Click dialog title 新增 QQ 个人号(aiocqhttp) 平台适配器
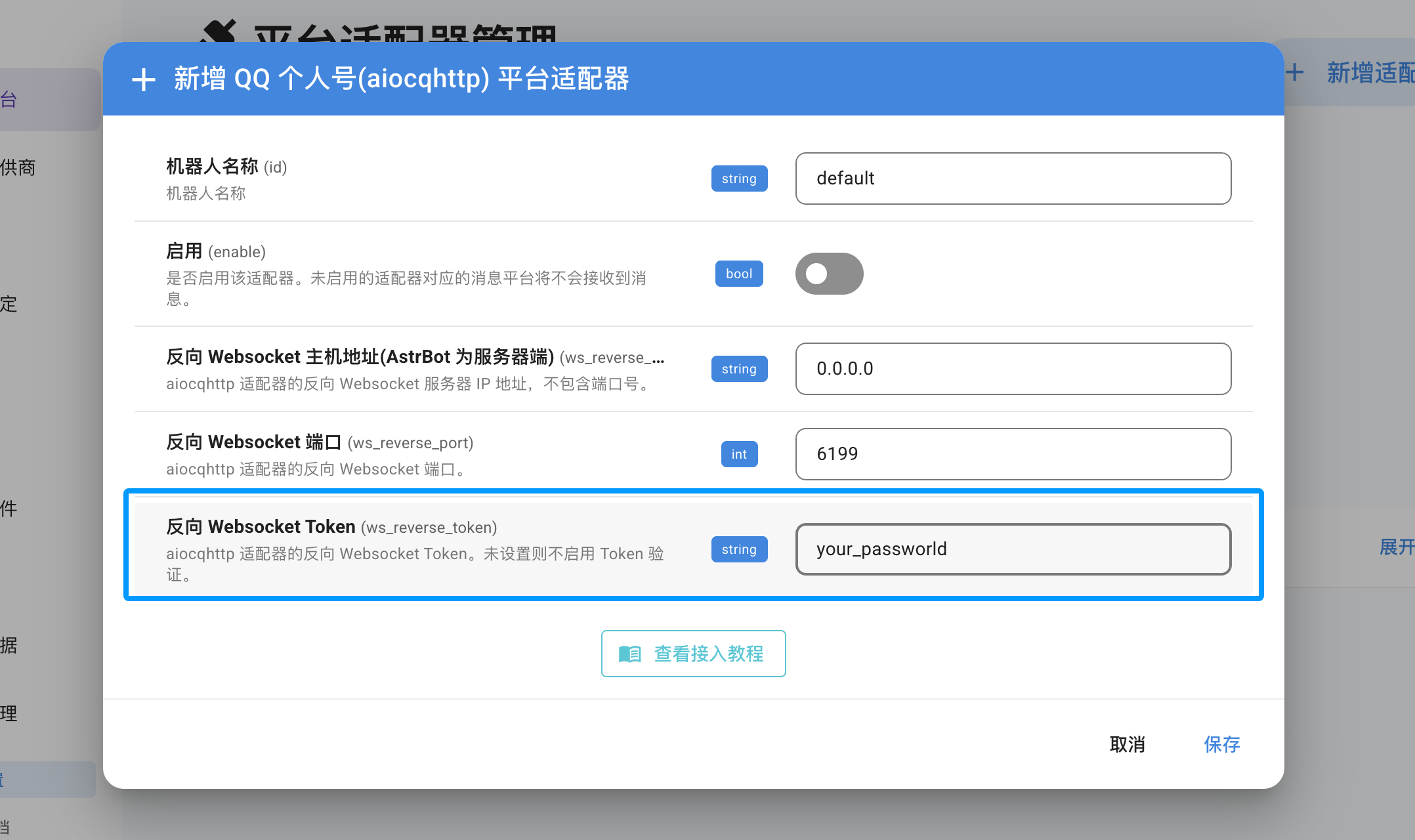Viewport: 1415px width, 840px height. tap(401, 79)
